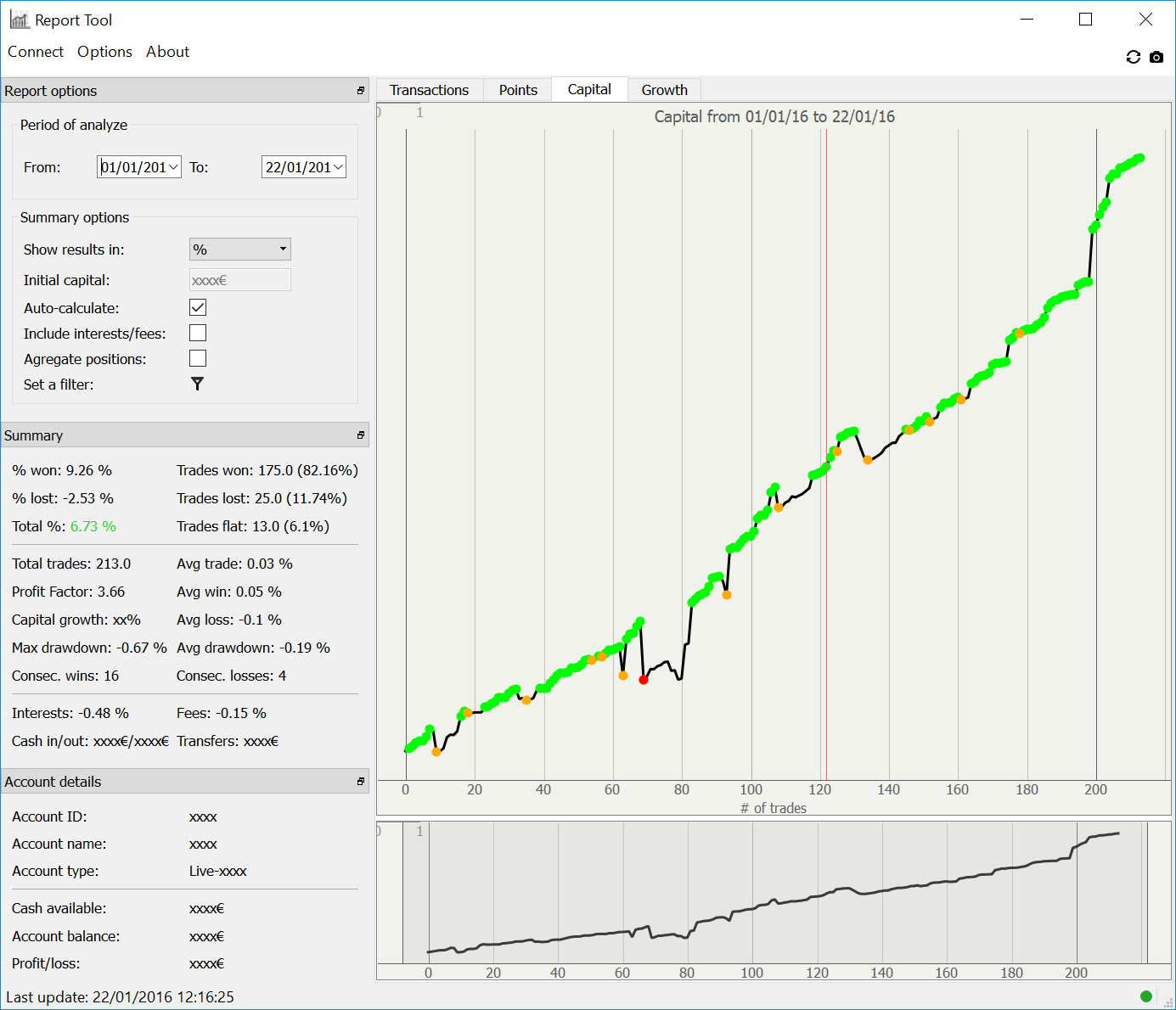Undock the Report options panel

point(361,91)
